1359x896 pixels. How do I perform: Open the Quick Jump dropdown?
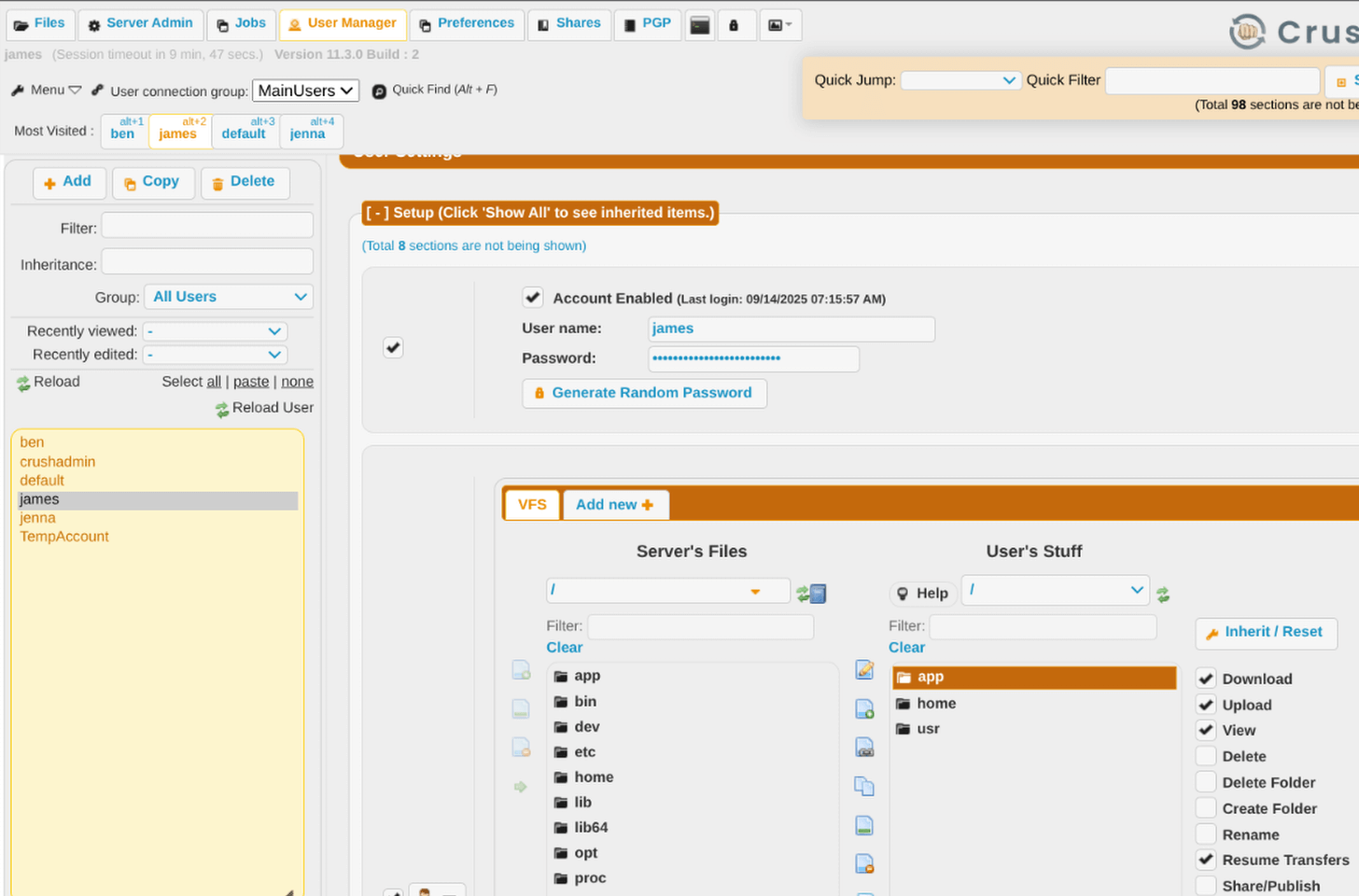pos(960,80)
